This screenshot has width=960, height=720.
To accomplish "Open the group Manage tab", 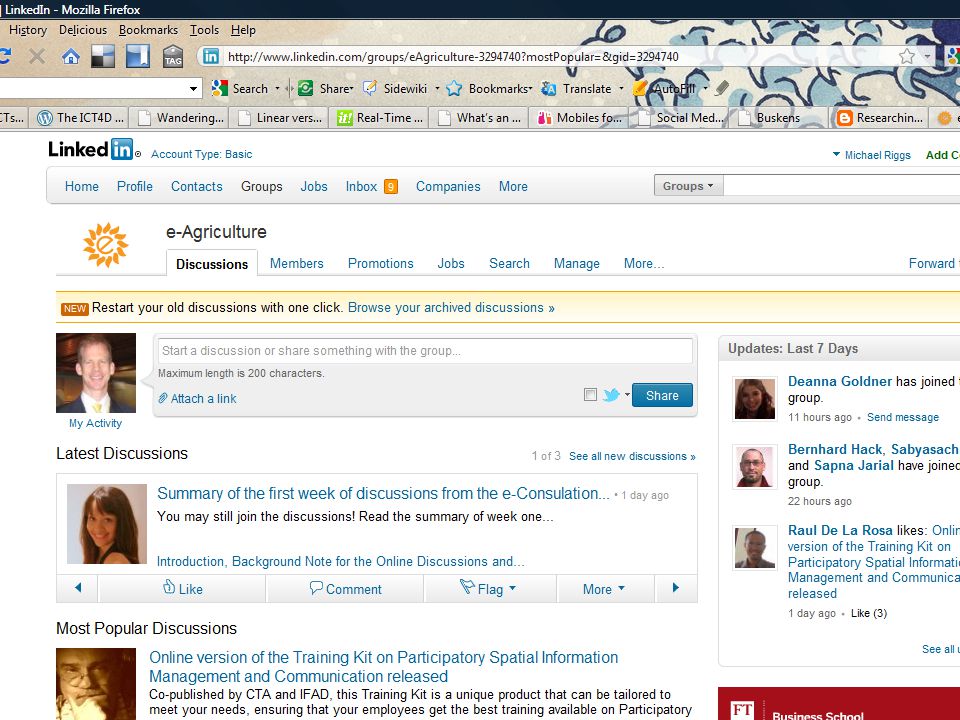I will coord(576,263).
